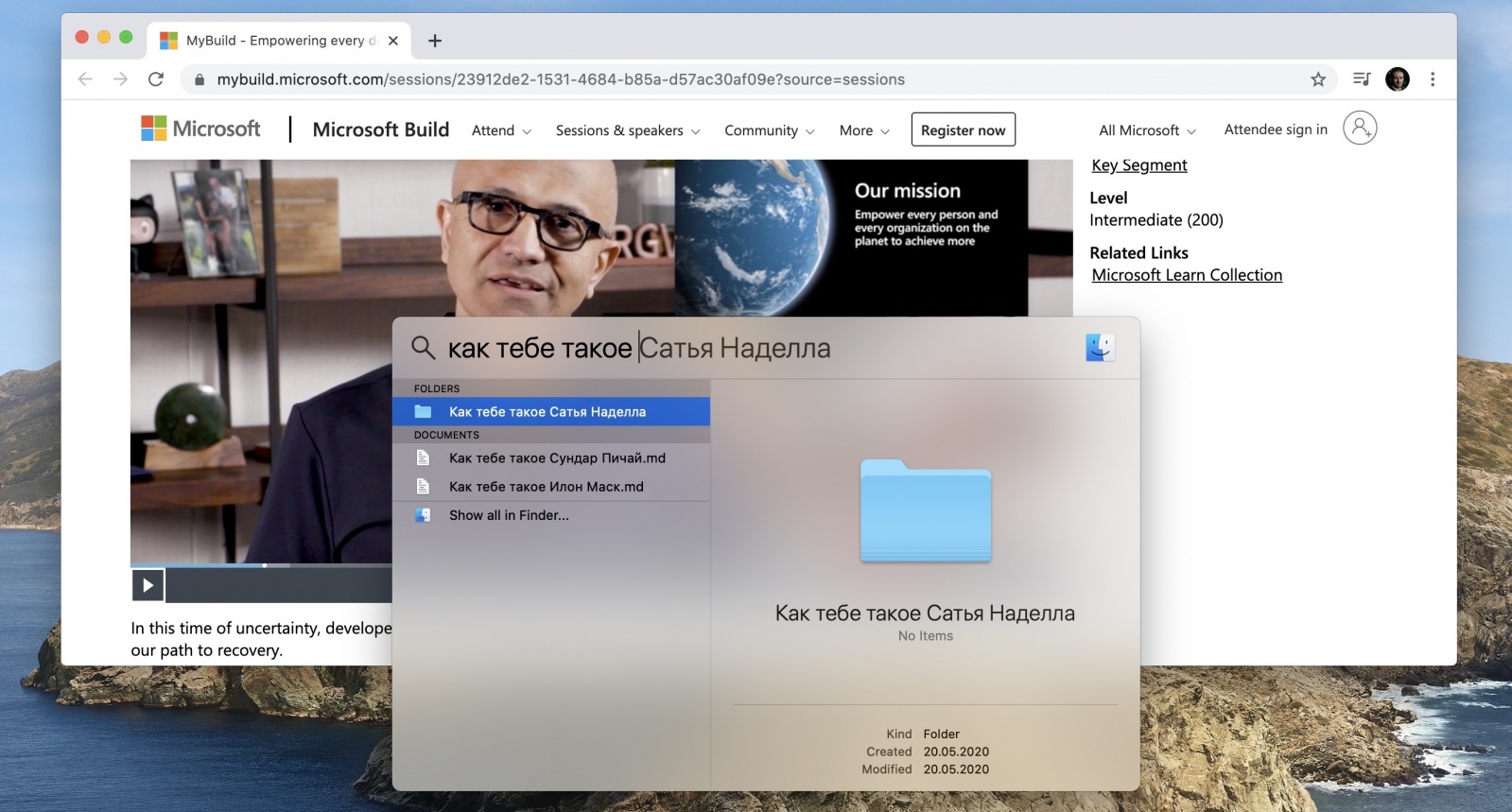The height and width of the screenshot is (812, 1512).
Task: Open the Microsoft Learn Collection link
Action: pyautogui.click(x=1187, y=275)
